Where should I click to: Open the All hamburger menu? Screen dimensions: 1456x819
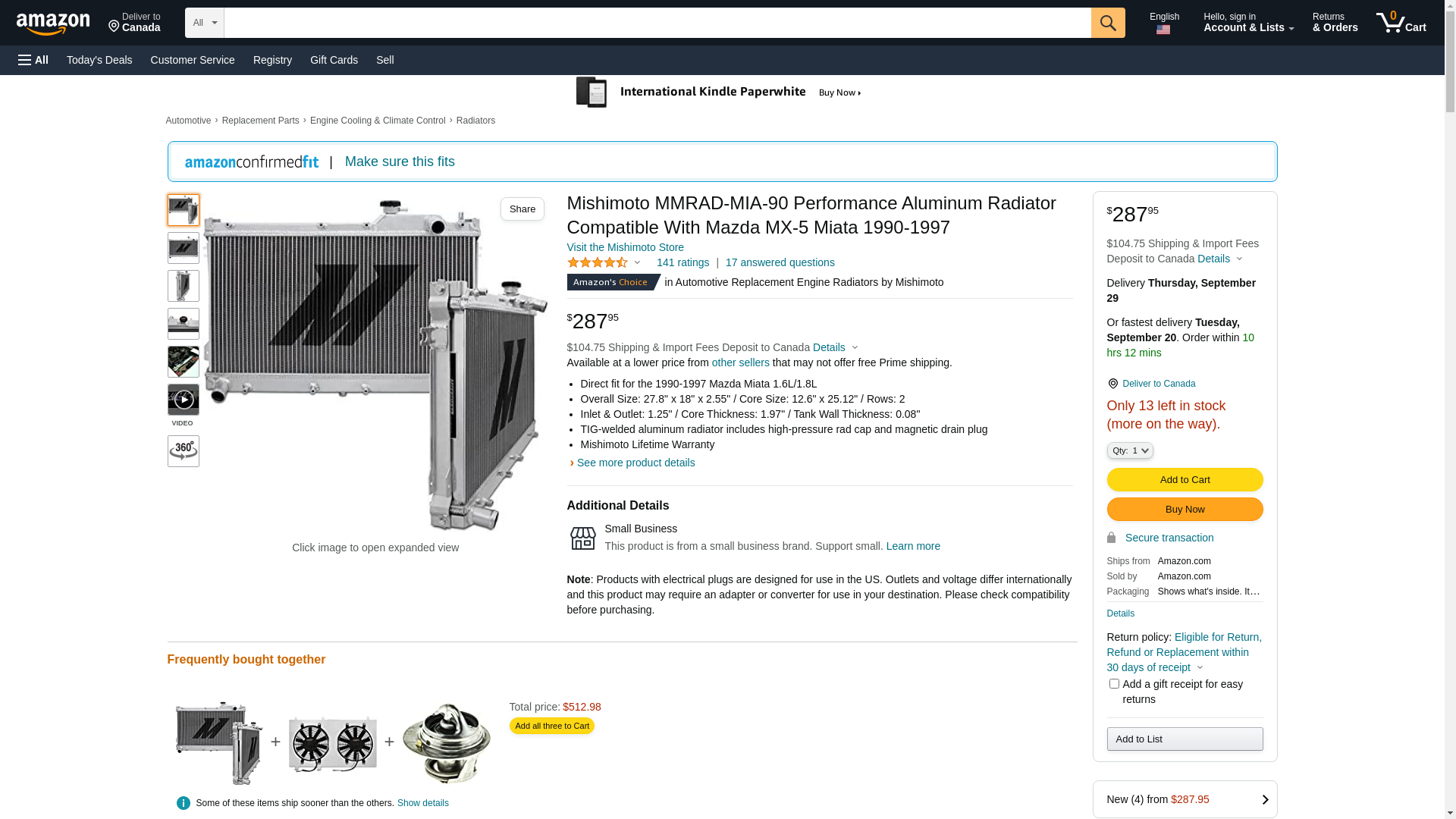click(33, 60)
